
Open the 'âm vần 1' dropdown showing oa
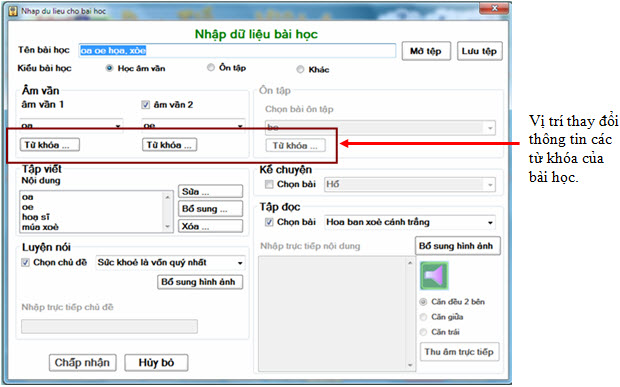(x=71, y=125)
